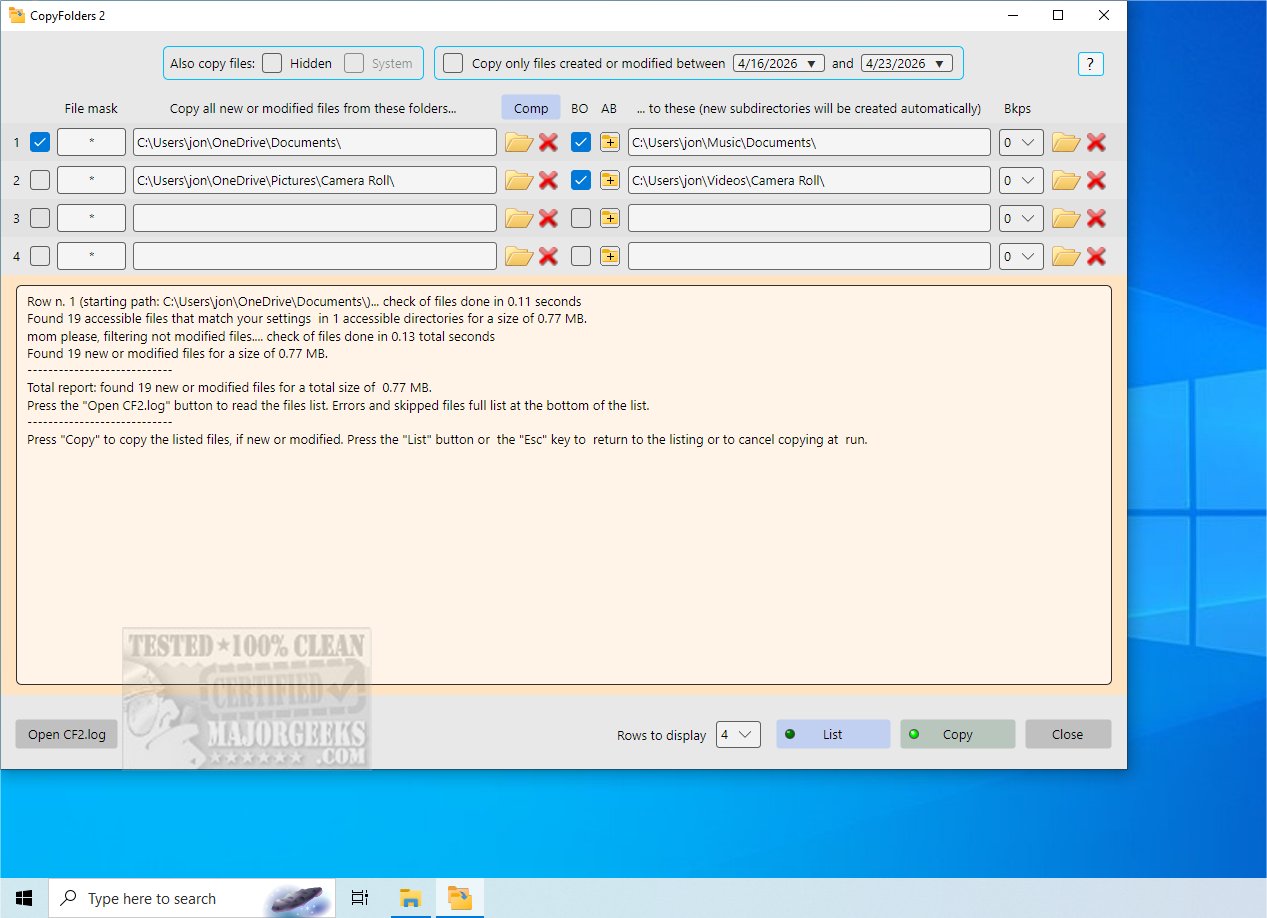Check the row 4 enable checkbox
1267x918 pixels.
pyautogui.click(x=40, y=256)
